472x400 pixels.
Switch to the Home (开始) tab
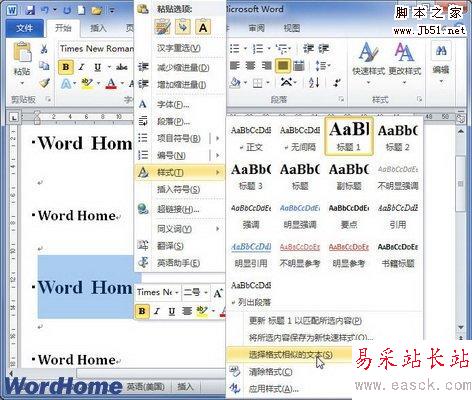pyautogui.click(x=63, y=28)
